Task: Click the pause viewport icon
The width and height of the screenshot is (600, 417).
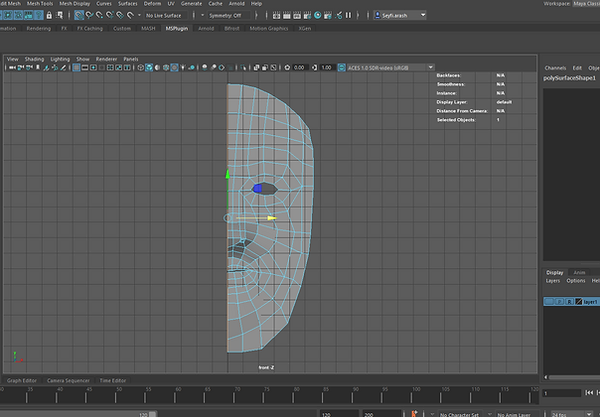Action: [349, 15]
